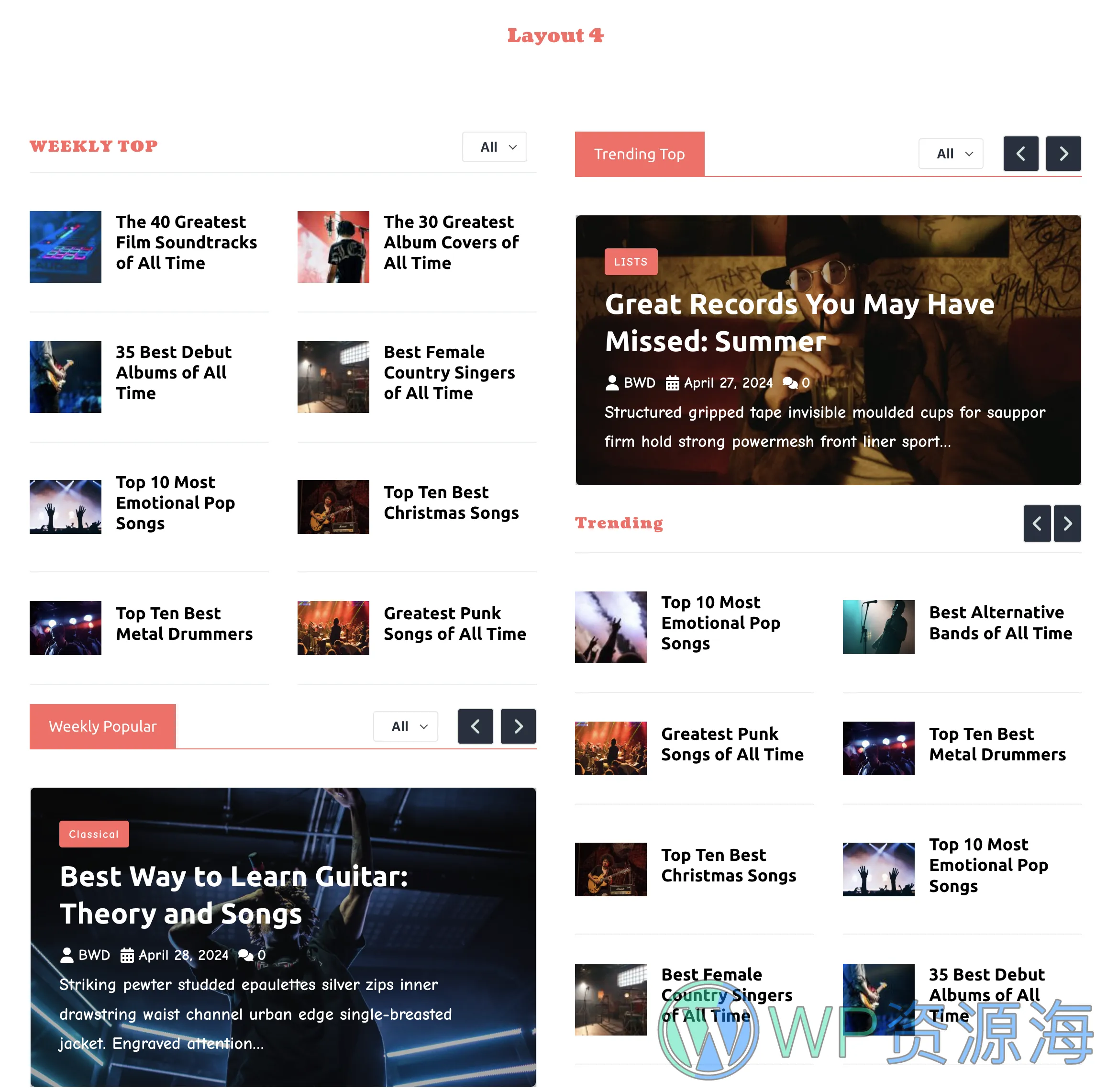Click the back arrow on Weekly Popular
This screenshot has height=1092, width=1107.
(x=476, y=726)
